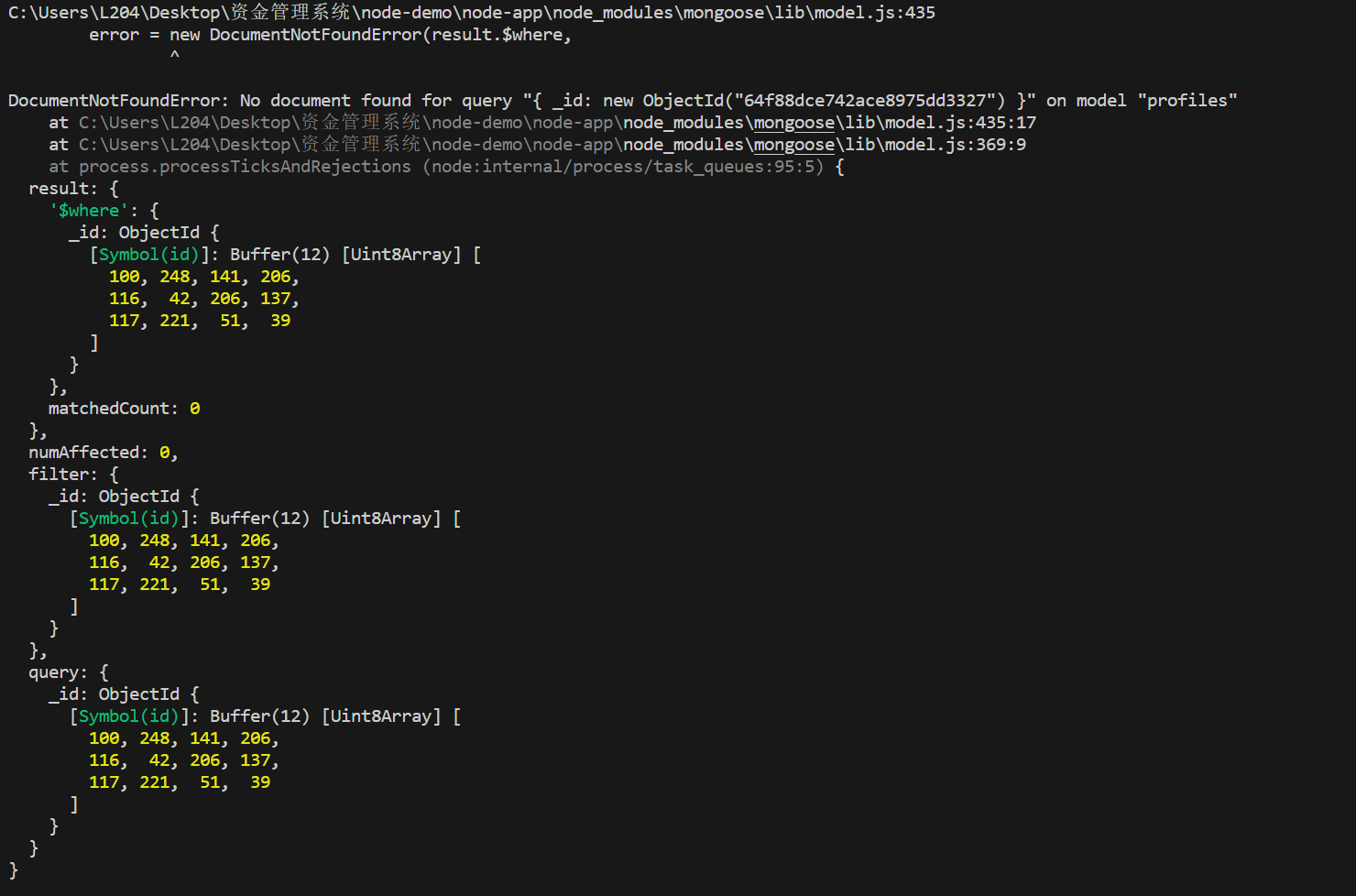Click the node:internal/process/task_queues:95:5 reference

pos(622,167)
